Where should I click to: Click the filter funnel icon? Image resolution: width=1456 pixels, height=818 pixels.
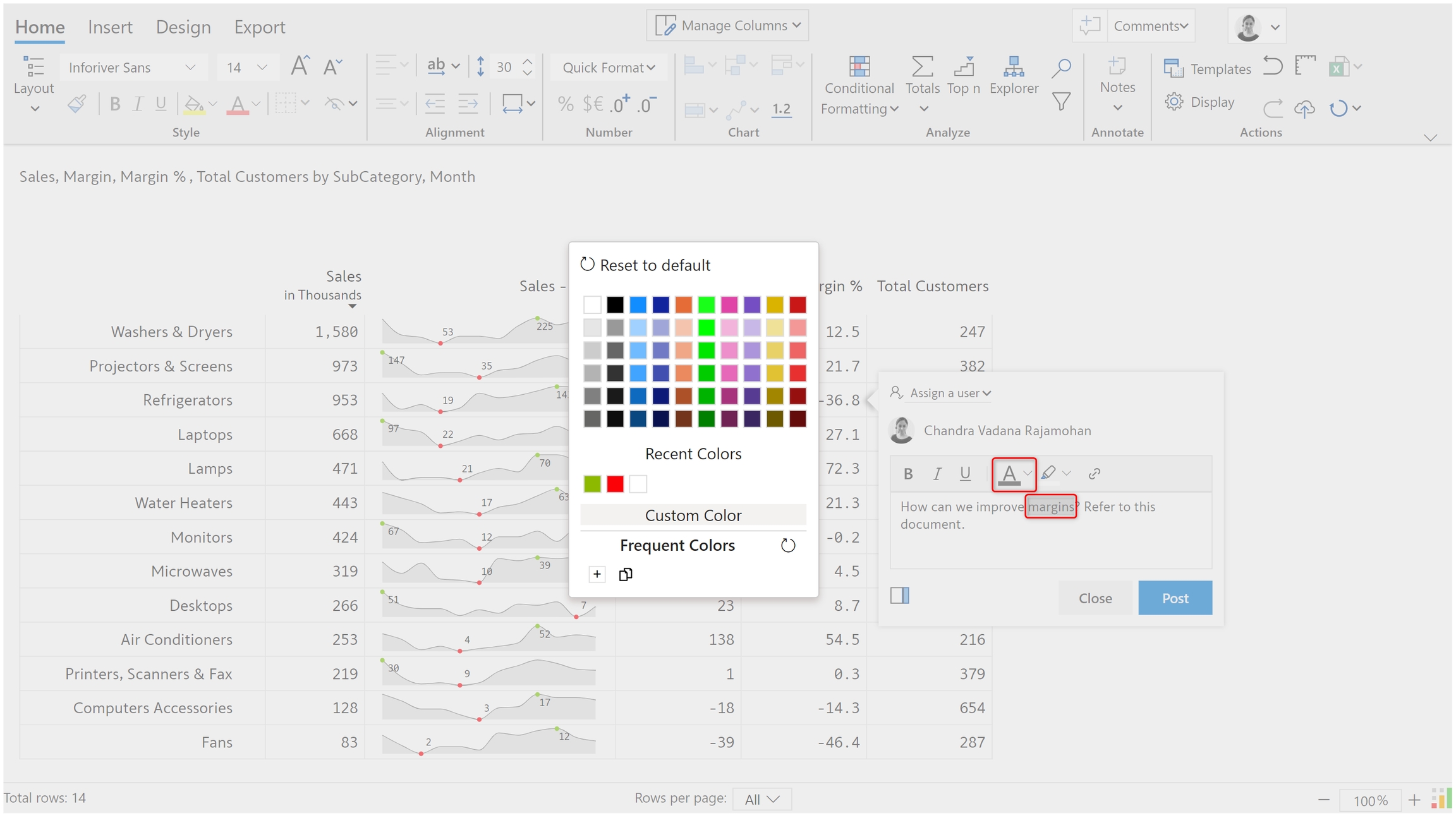point(1061,102)
